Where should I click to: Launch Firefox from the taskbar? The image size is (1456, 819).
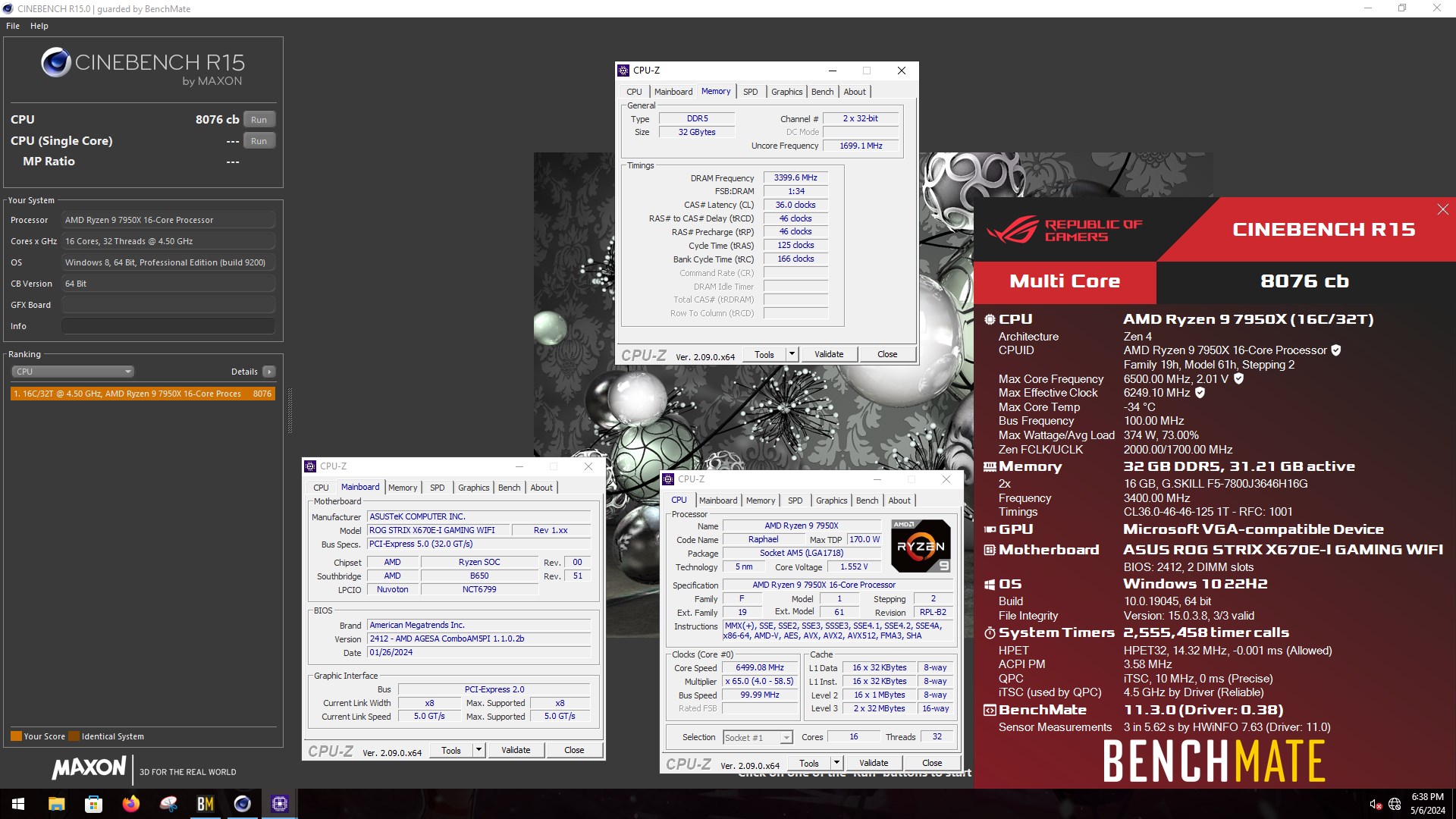tap(131, 804)
